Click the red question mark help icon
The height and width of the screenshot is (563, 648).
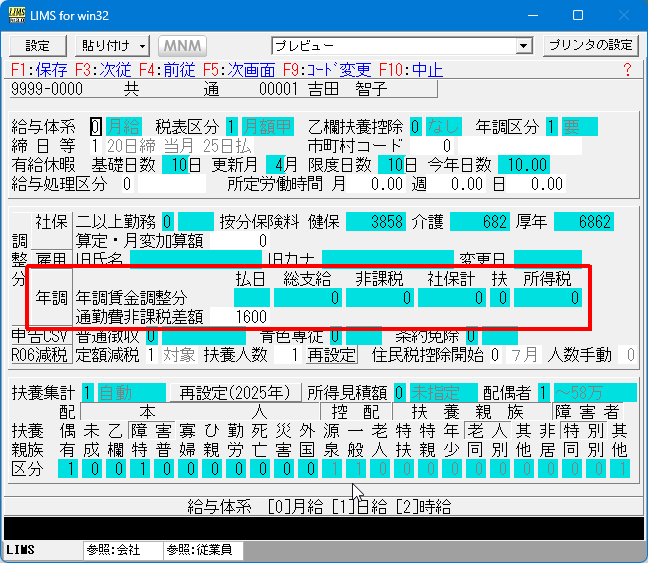tap(627, 70)
